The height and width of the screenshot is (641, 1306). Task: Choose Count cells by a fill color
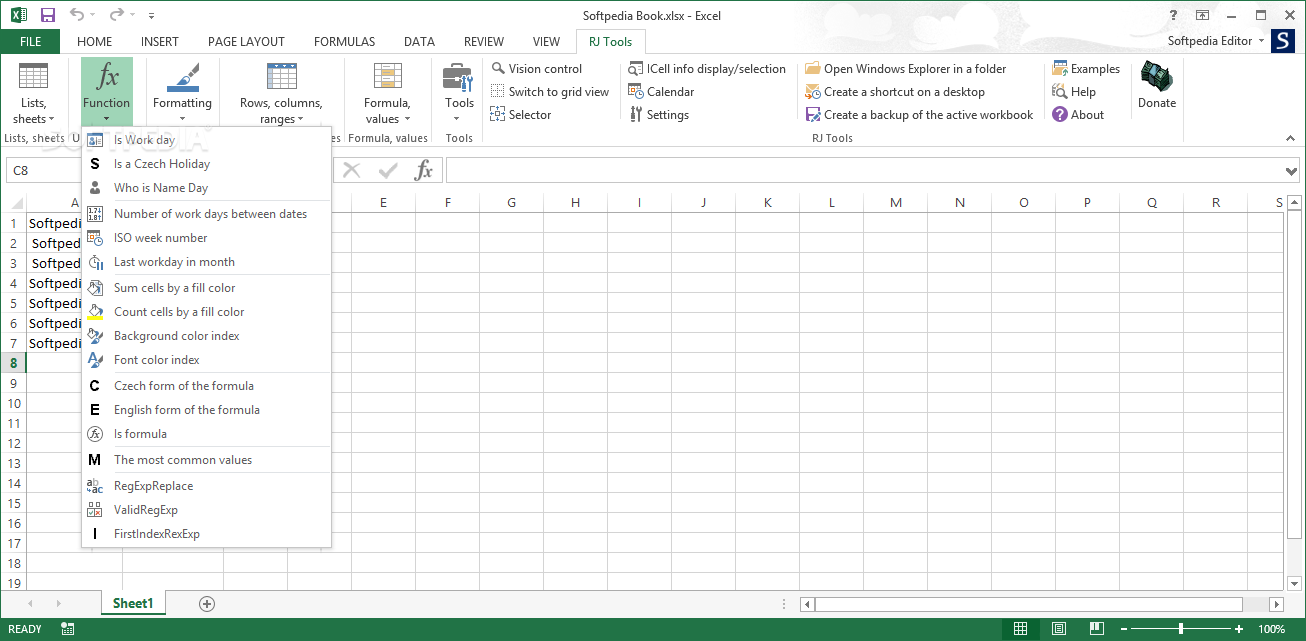point(206,312)
